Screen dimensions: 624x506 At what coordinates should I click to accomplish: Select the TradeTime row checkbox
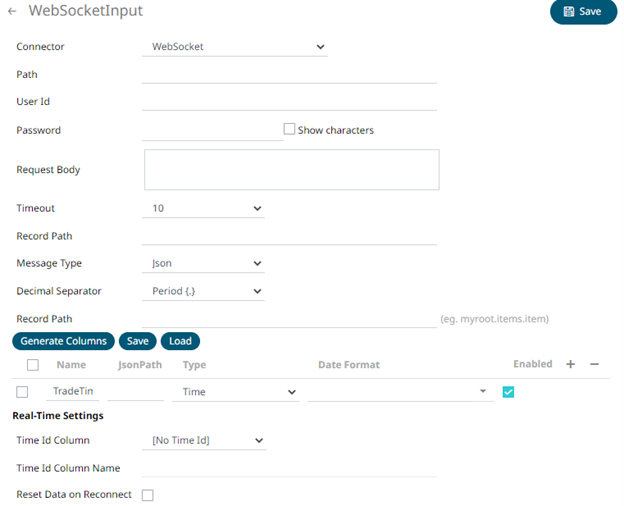[x=22, y=392]
